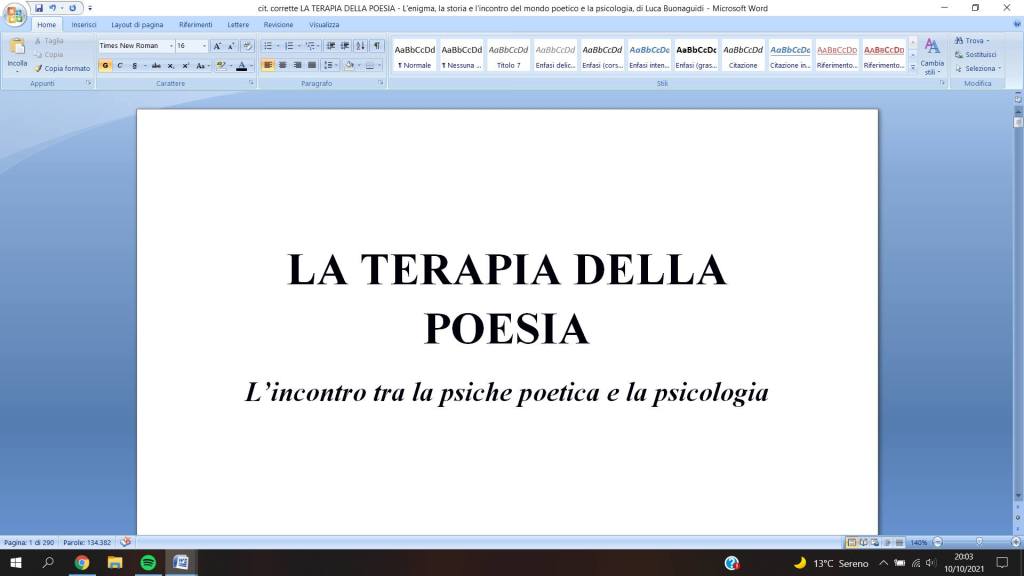Open the Layout di pagina tab
The image size is (1024, 576).
coord(137,24)
